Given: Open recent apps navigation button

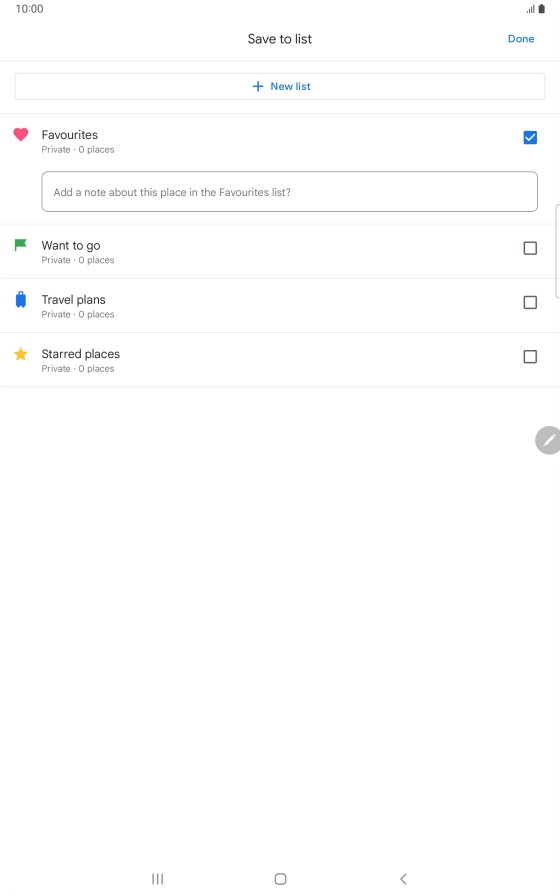Looking at the screenshot, I should [x=158, y=879].
